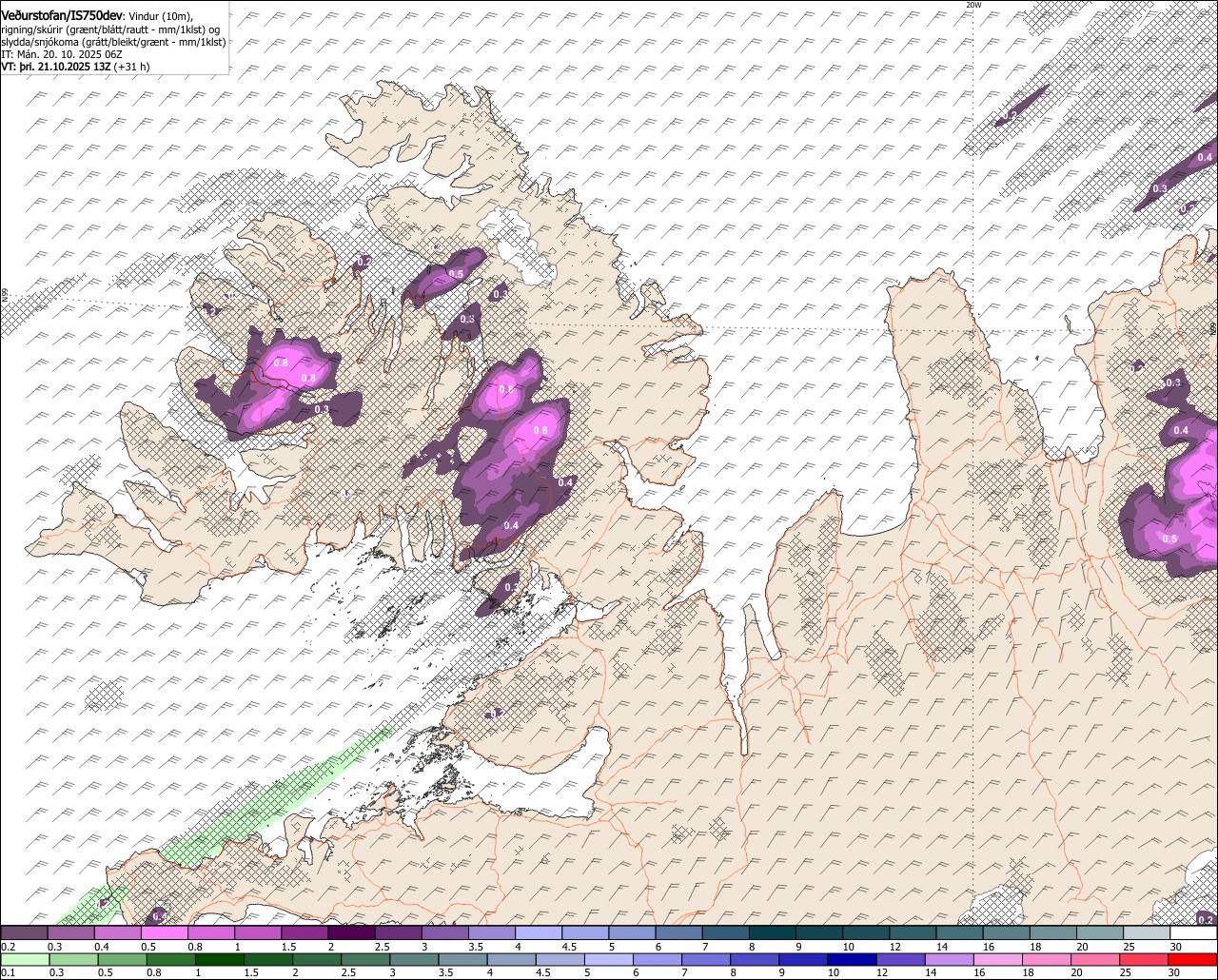Pick the top-row swatch between 0.2 and 0.3
The image size is (1218, 980).
[x=24, y=932]
